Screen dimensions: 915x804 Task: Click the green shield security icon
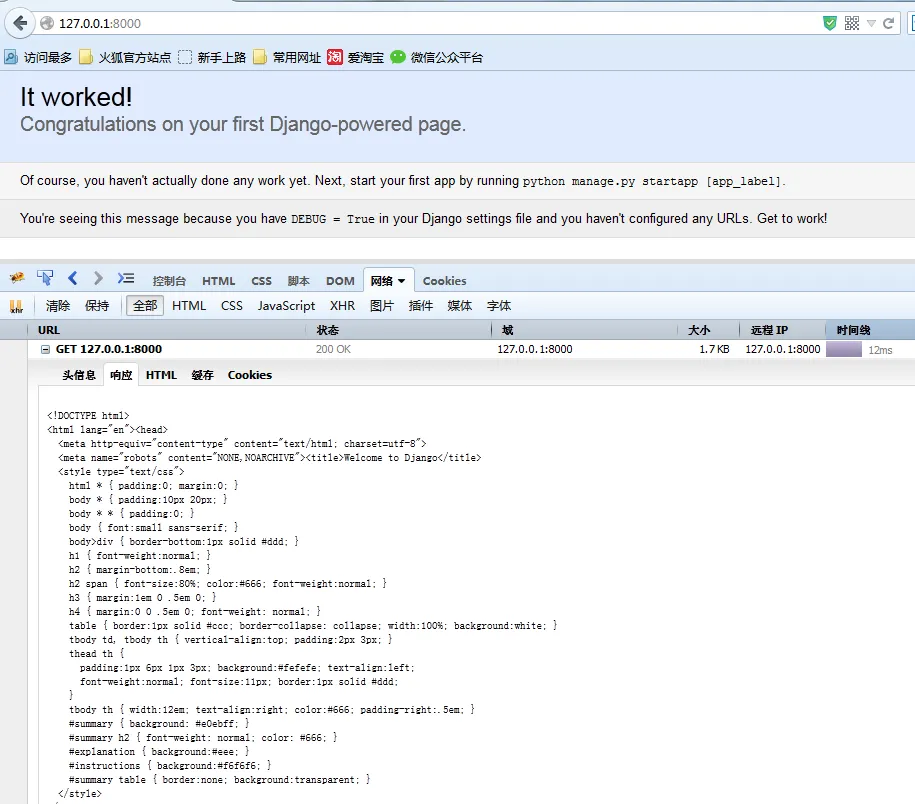pos(829,23)
